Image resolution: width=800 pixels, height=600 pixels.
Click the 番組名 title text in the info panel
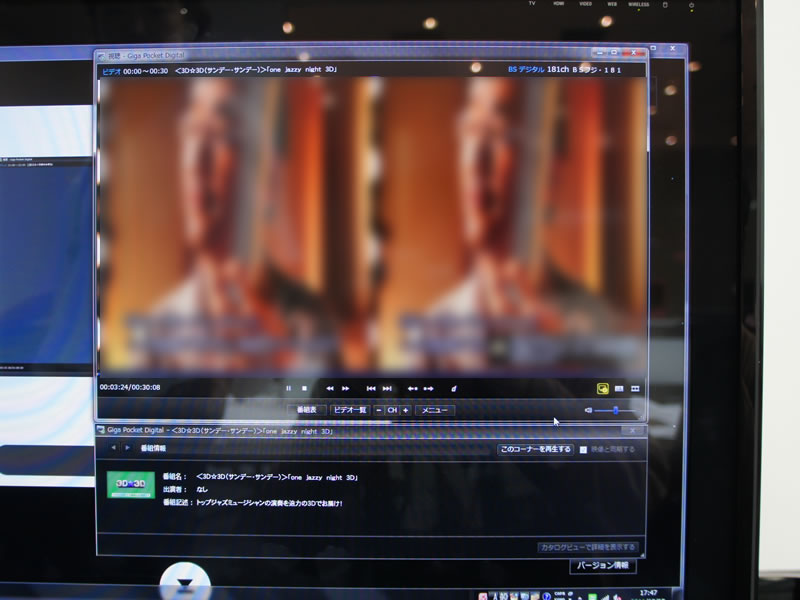pyautogui.click(x=277, y=478)
